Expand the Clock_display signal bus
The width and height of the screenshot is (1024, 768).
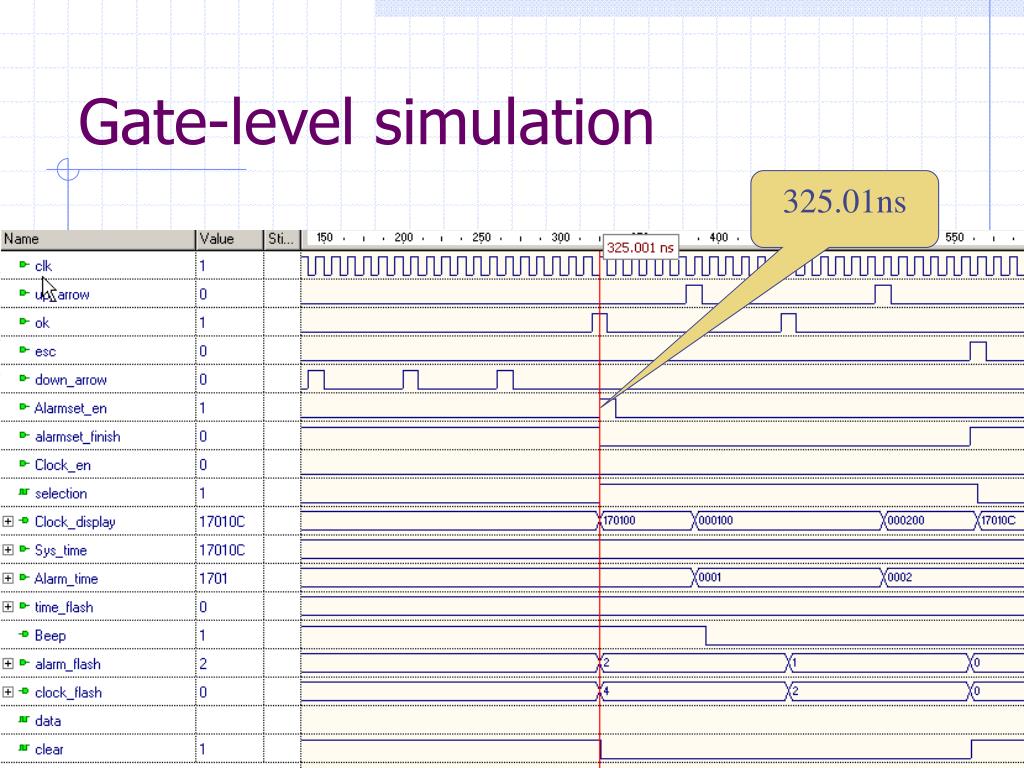pyautogui.click(x=8, y=521)
